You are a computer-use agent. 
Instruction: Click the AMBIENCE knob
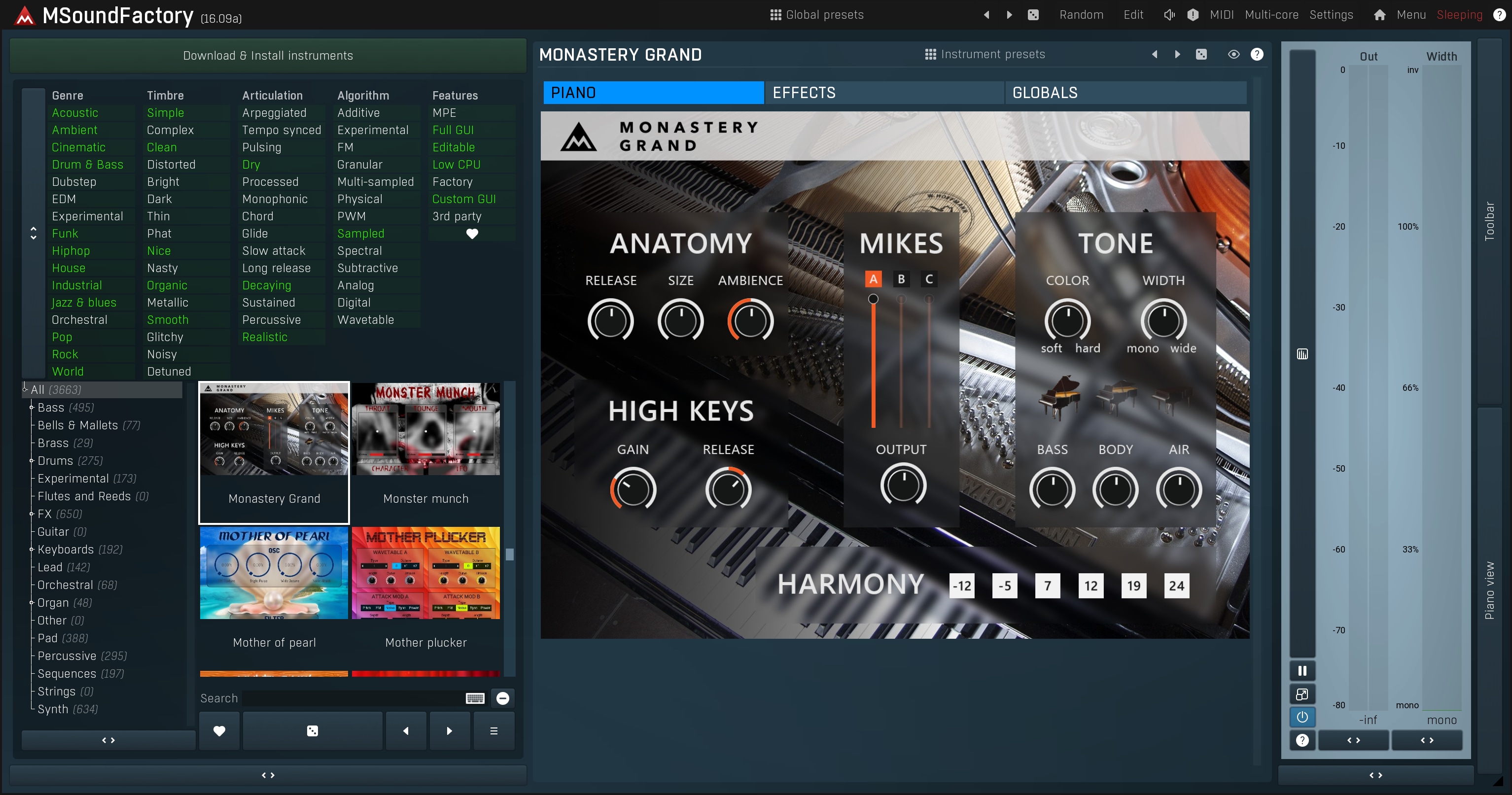(750, 321)
